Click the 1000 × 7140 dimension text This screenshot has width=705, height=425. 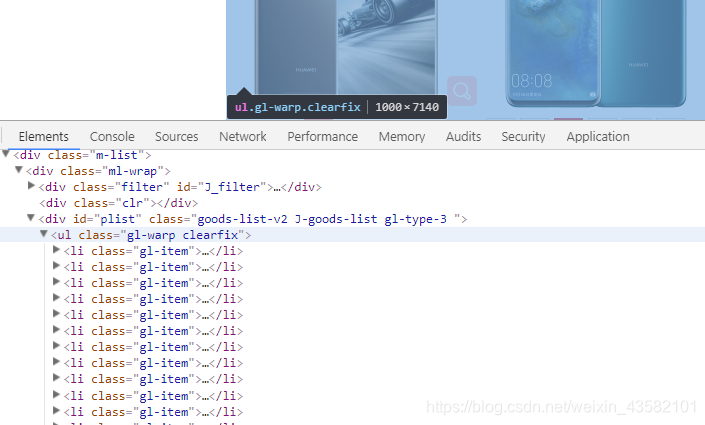click(x=407, y=107)
